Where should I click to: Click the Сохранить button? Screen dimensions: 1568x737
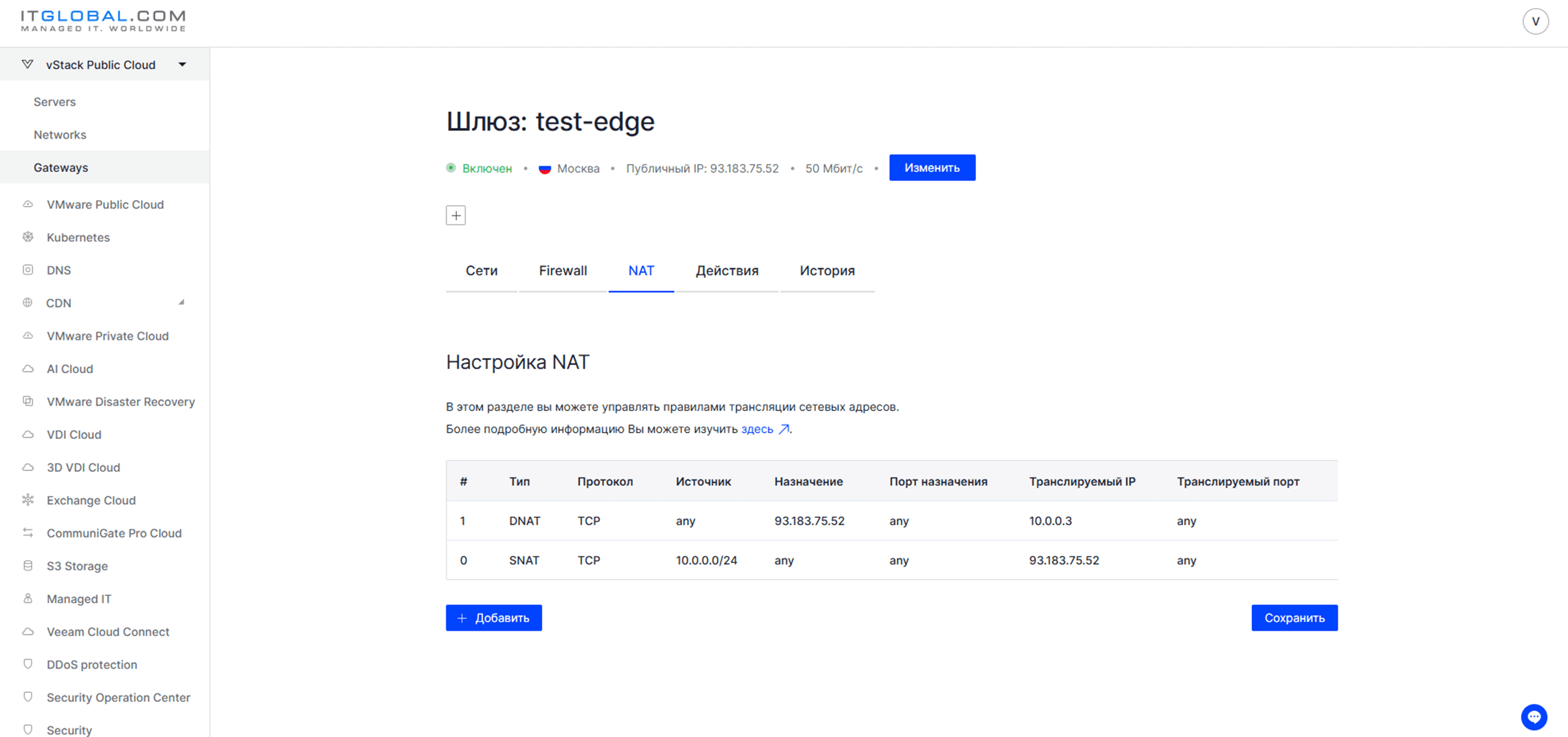[1294, 618]
